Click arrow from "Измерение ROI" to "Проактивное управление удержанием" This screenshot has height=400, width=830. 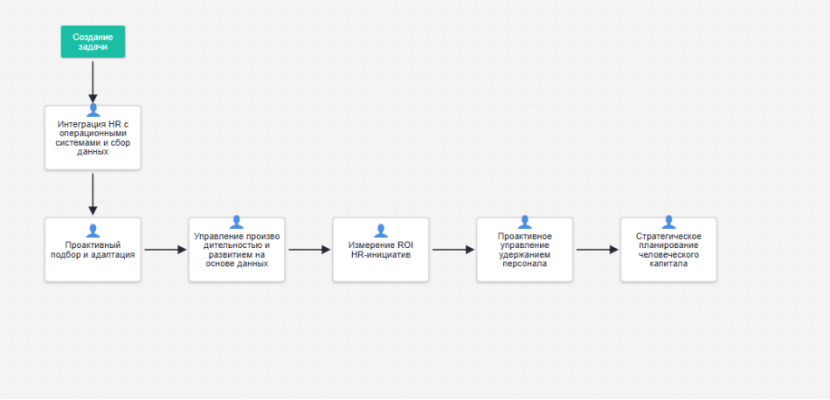(452, 250)
